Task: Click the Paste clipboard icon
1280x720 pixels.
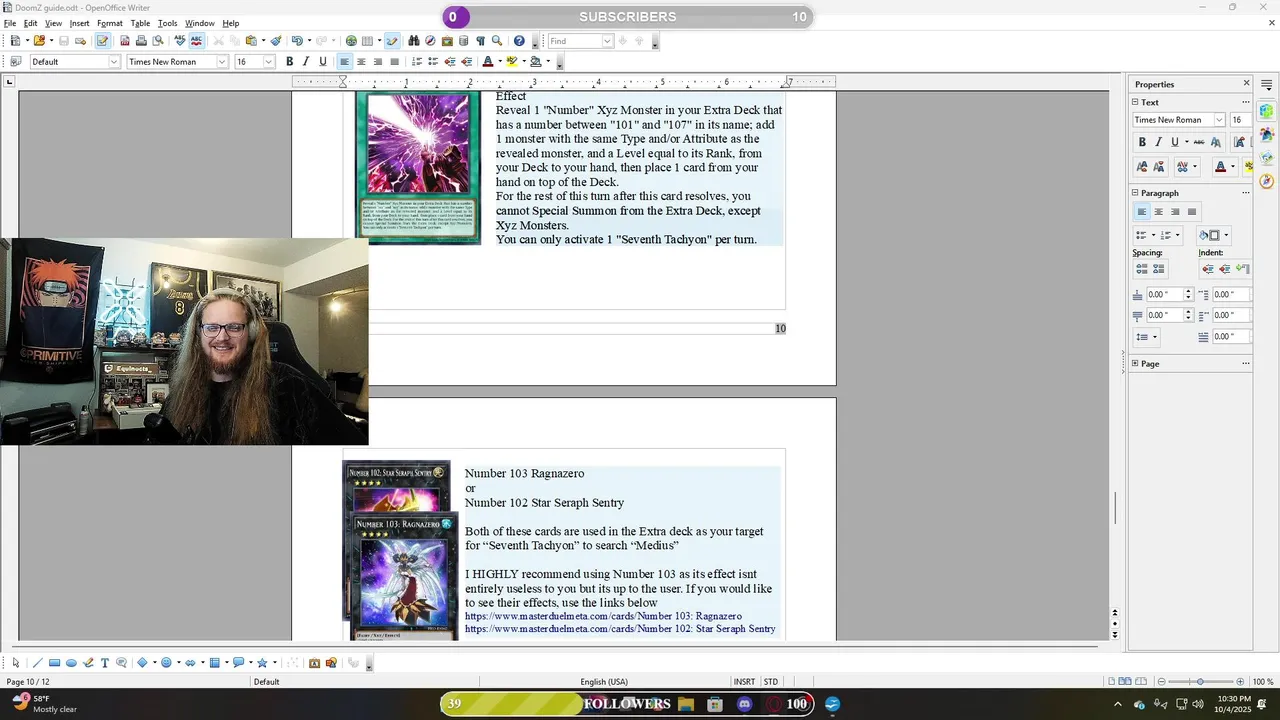Action: click(x=251, y=41)
